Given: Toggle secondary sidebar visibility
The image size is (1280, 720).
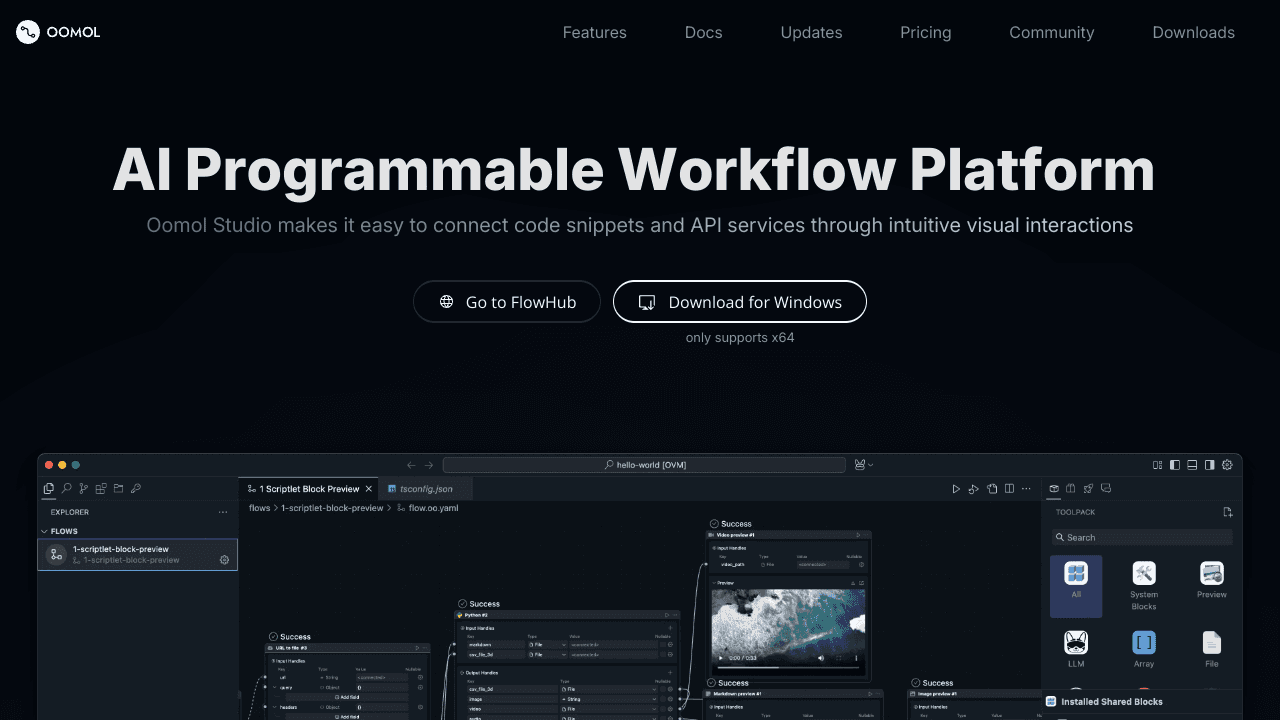Looking at the screenshot, I should click(1210, 465).
